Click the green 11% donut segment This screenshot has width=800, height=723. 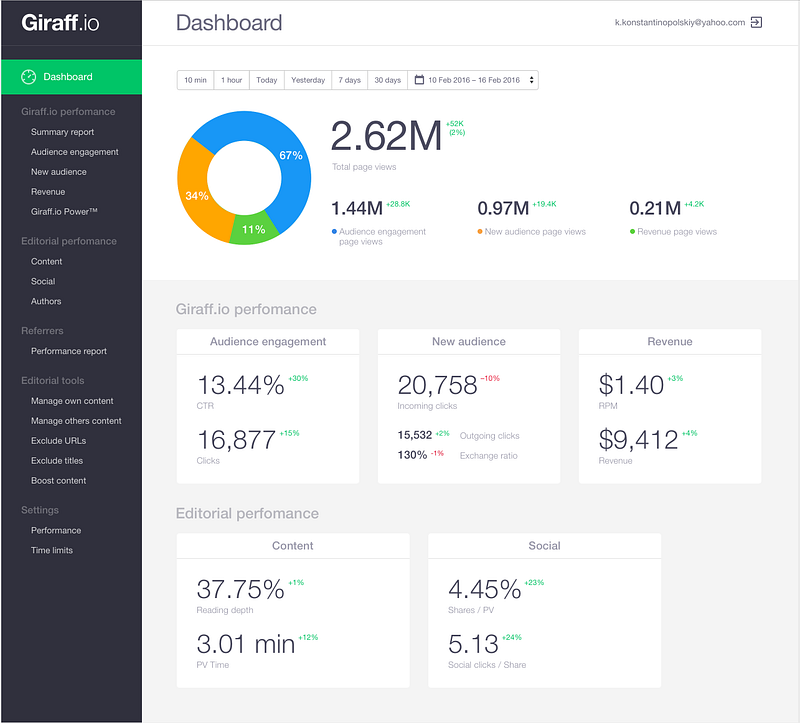point(254,229)
